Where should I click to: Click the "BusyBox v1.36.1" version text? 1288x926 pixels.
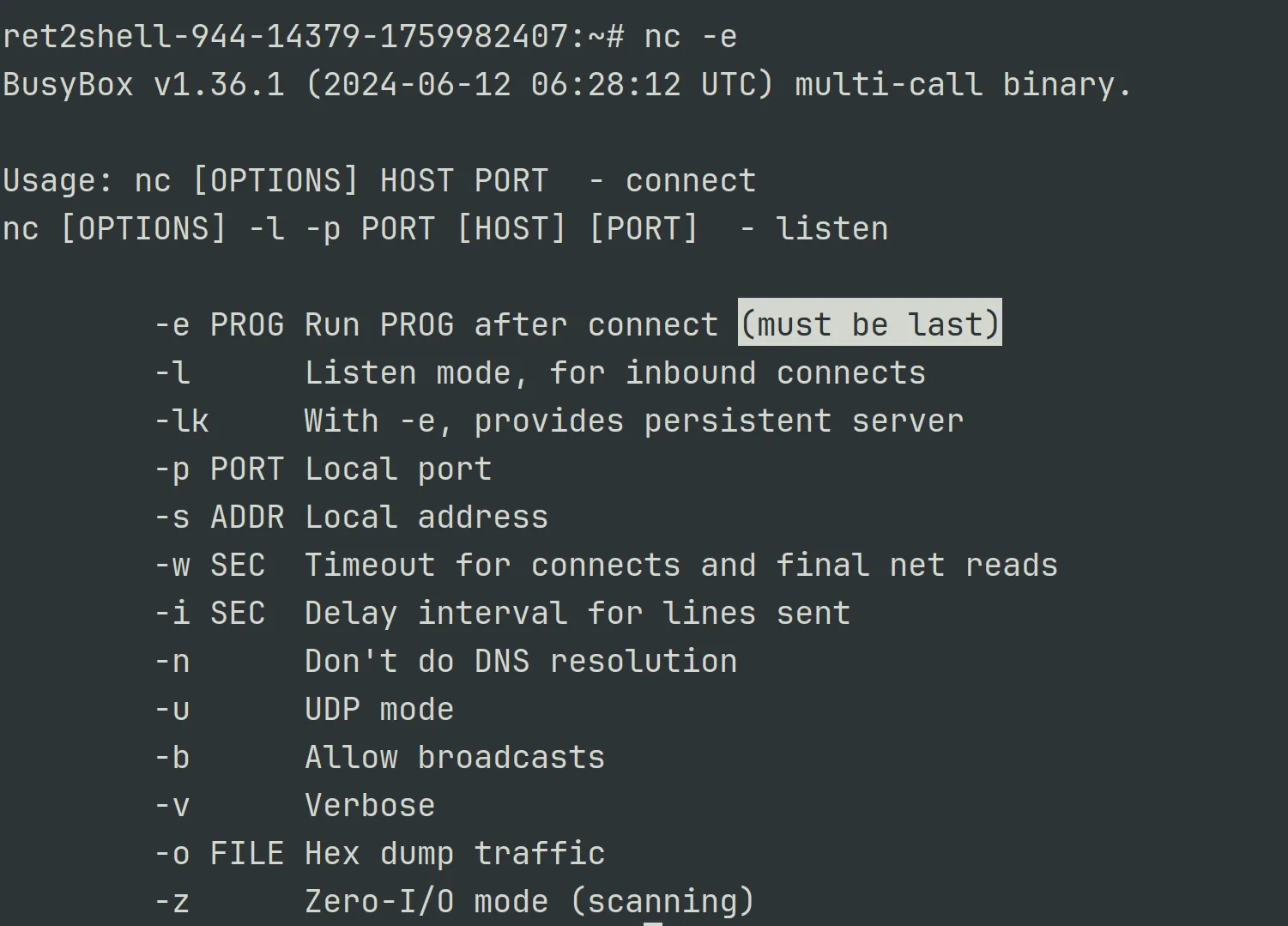[x=143, y=84]
